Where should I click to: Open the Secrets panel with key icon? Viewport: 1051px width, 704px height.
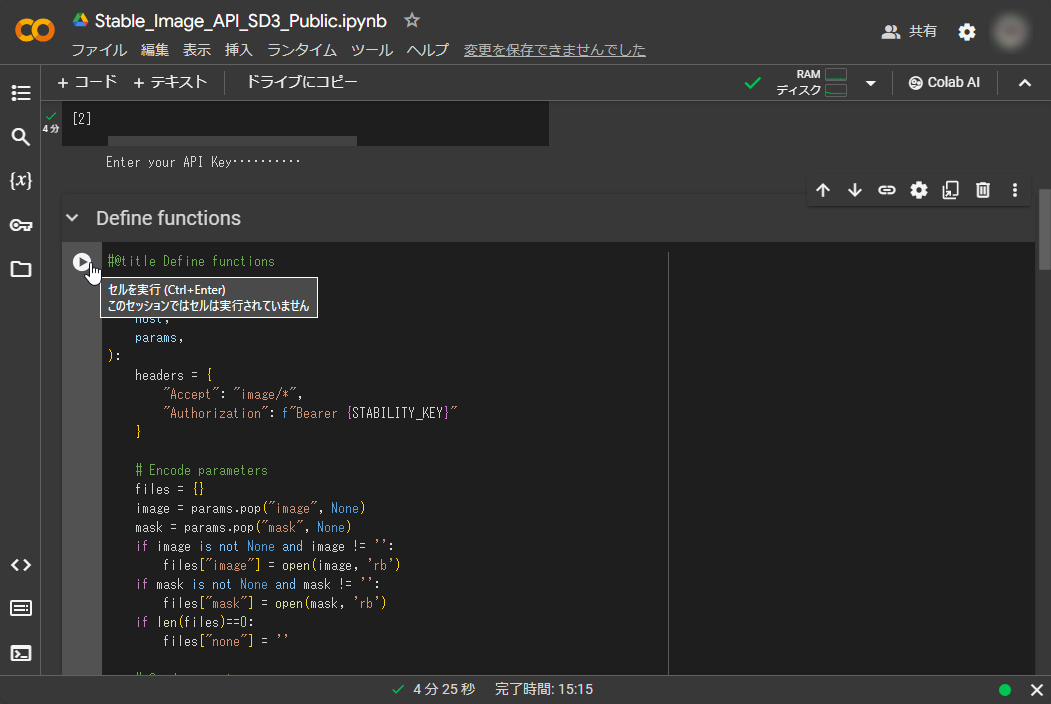pyautogui.click(x=21, y=224)
